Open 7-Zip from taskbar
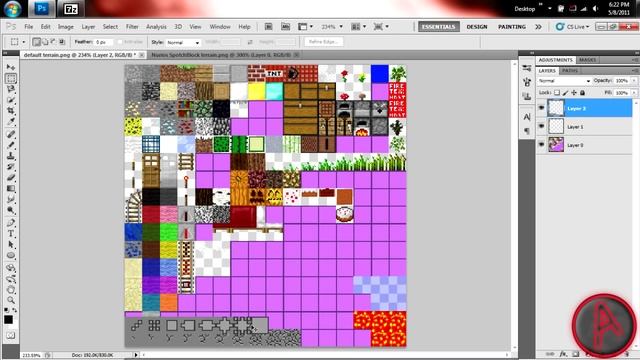 pos(71,9)
